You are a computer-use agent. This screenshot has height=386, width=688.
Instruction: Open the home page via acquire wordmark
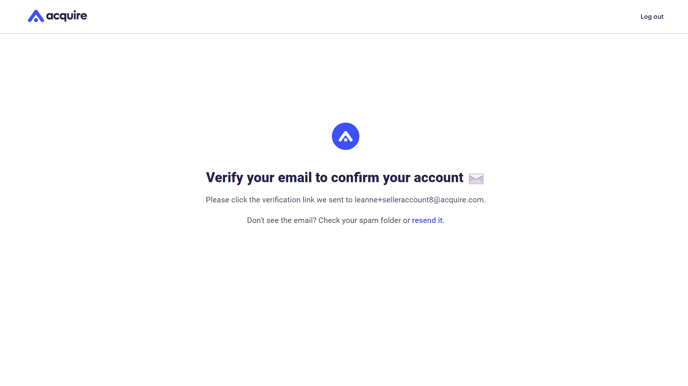coord(67,16)
